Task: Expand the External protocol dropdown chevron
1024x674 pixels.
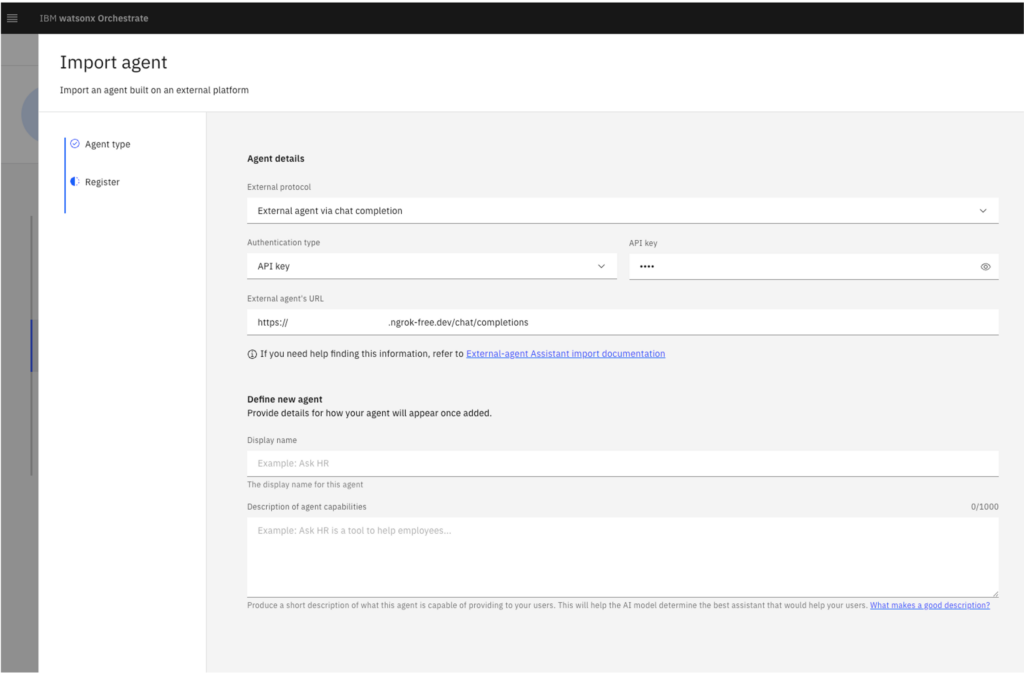Action: (983, 211)
